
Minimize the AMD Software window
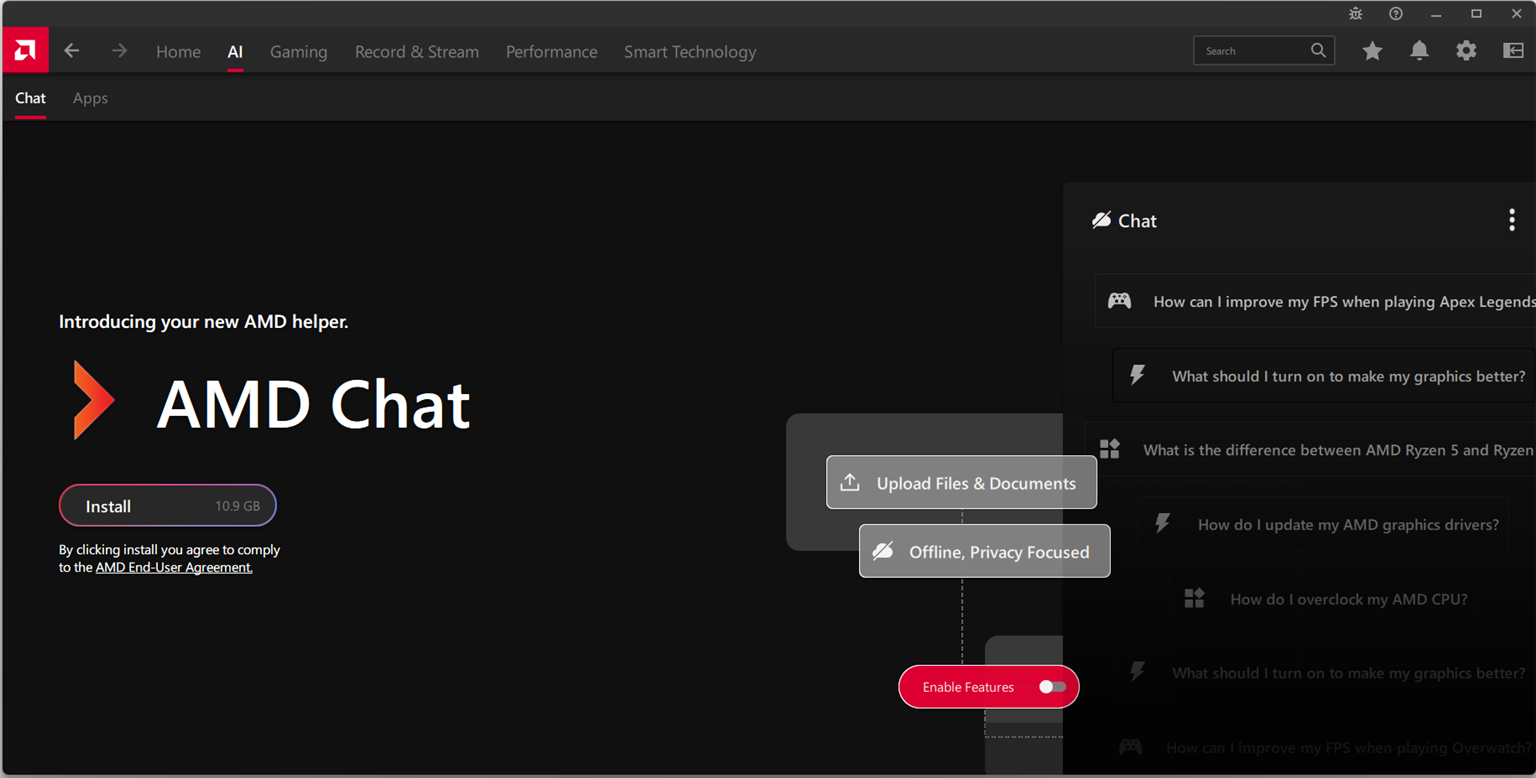[1436, 14]
